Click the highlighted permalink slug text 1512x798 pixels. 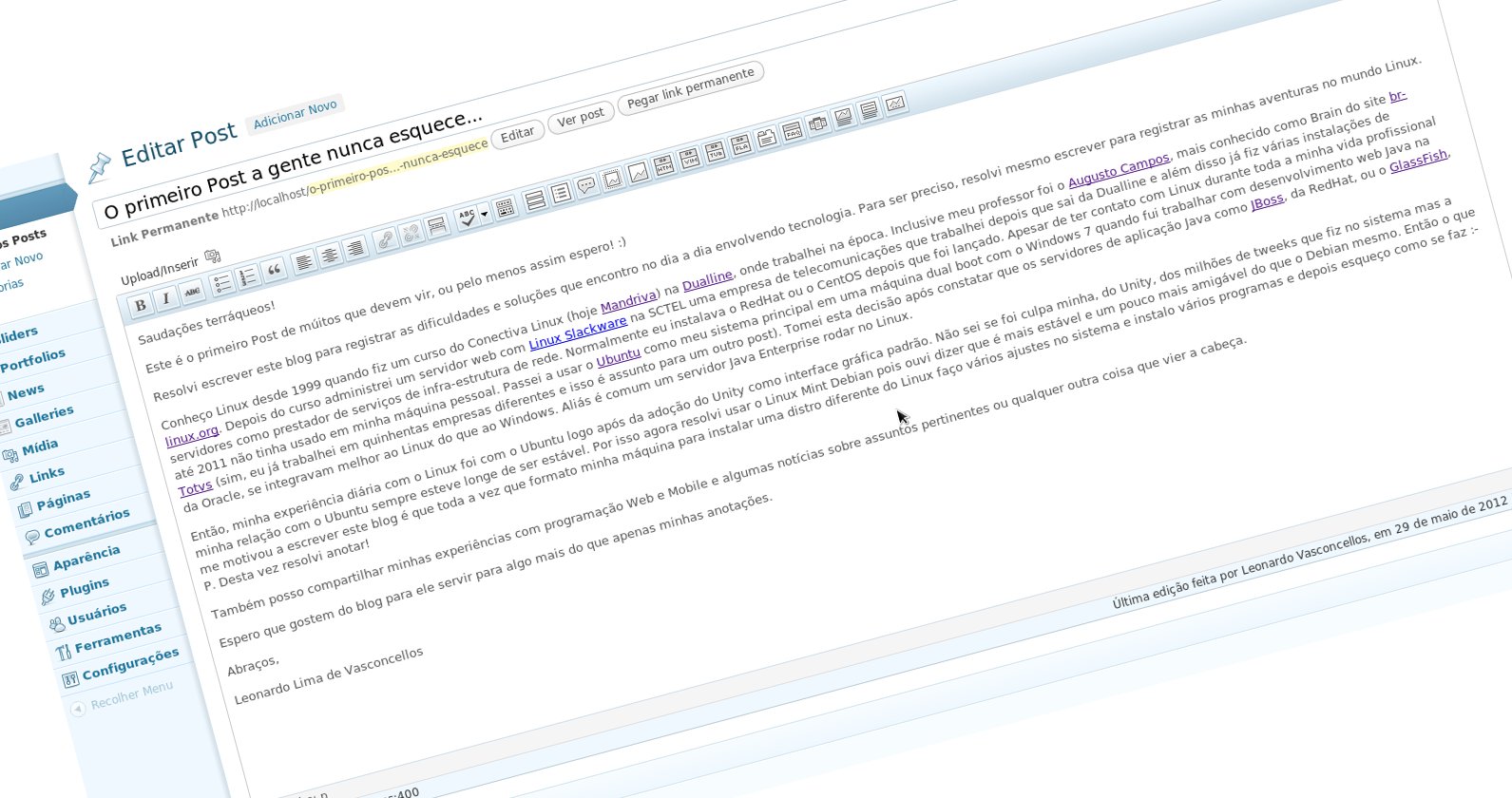pyautogui.click(x=399, y=166)
